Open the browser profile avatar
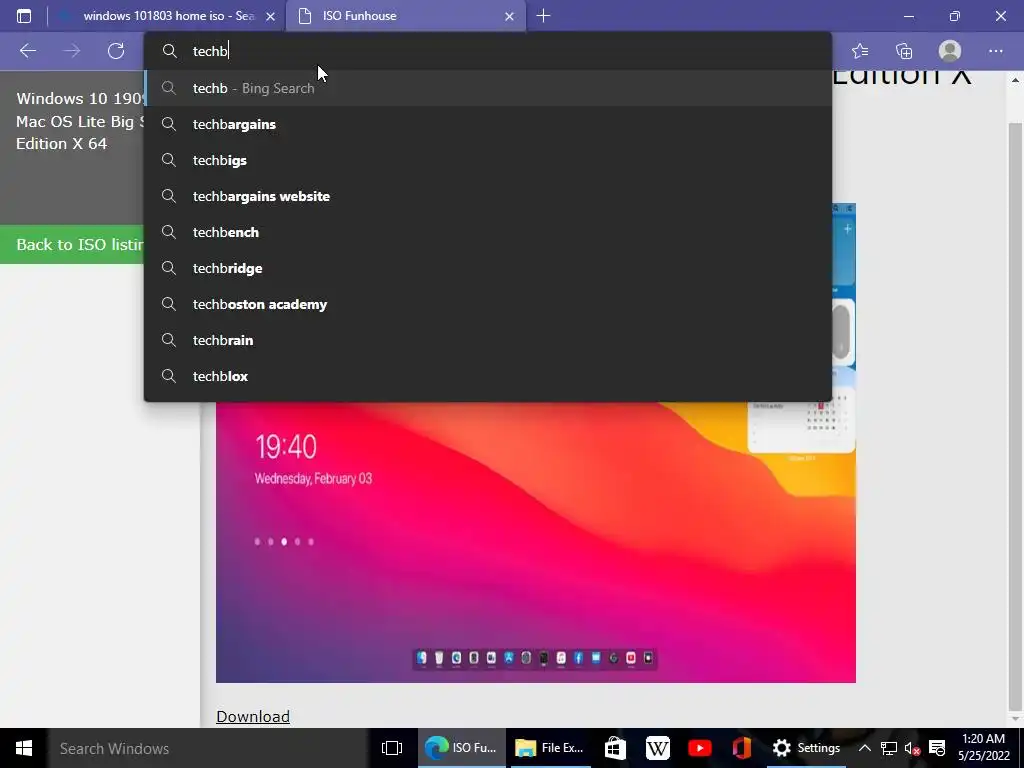 coord(950,51)
